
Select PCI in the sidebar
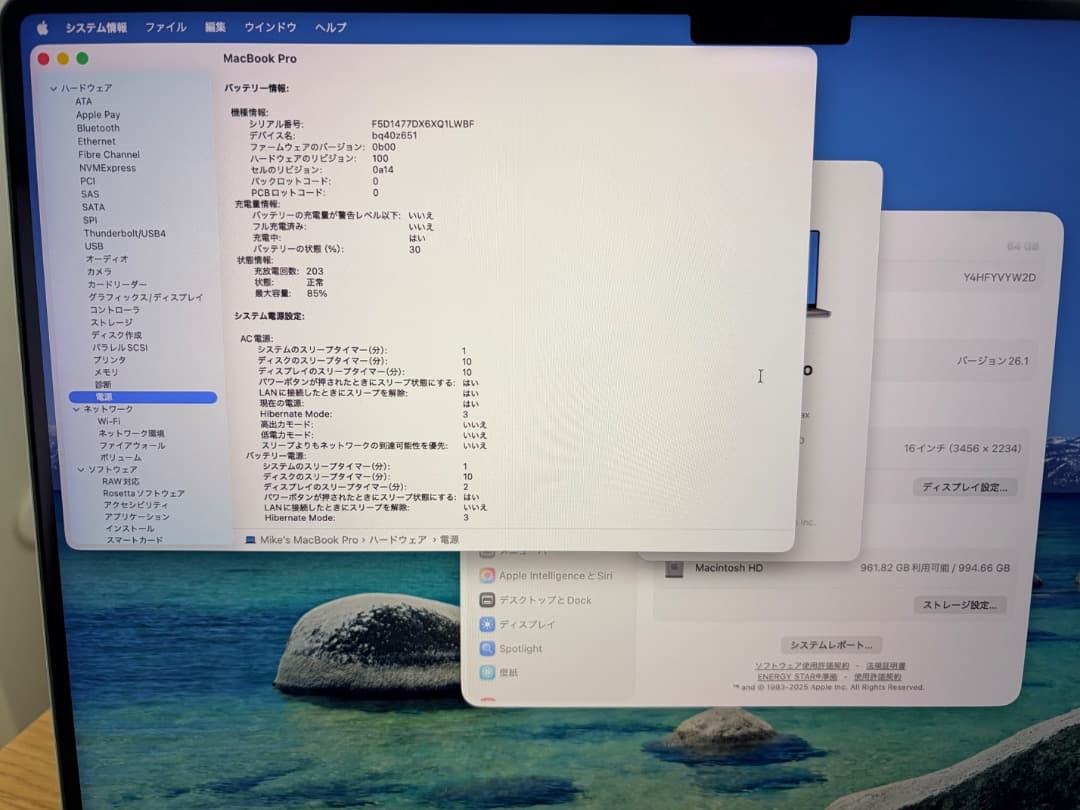click(87, 180)
